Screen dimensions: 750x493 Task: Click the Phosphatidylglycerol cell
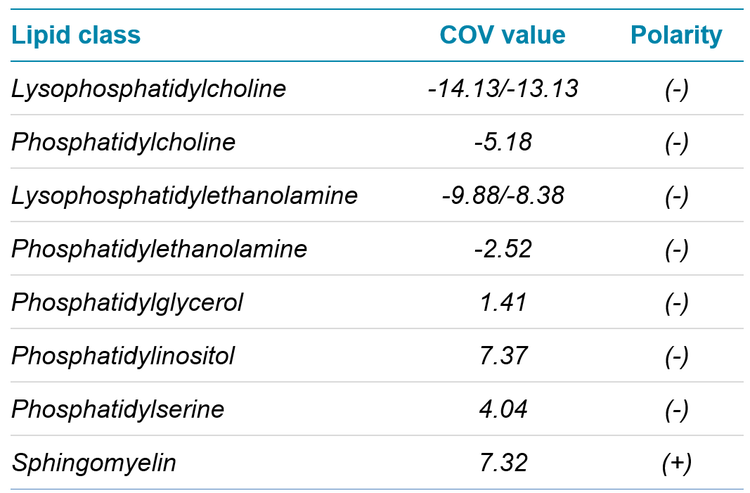[x=127, y=303]
